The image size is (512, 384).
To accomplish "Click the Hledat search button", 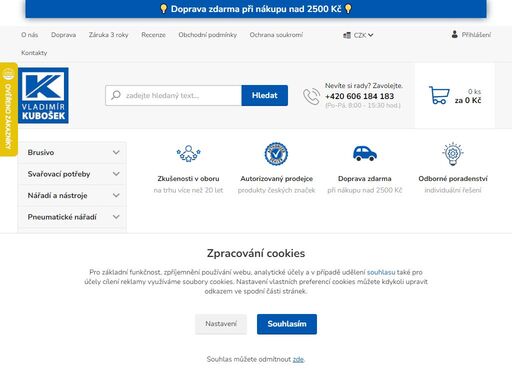I will pyautogui.click(x=265, y=95).
